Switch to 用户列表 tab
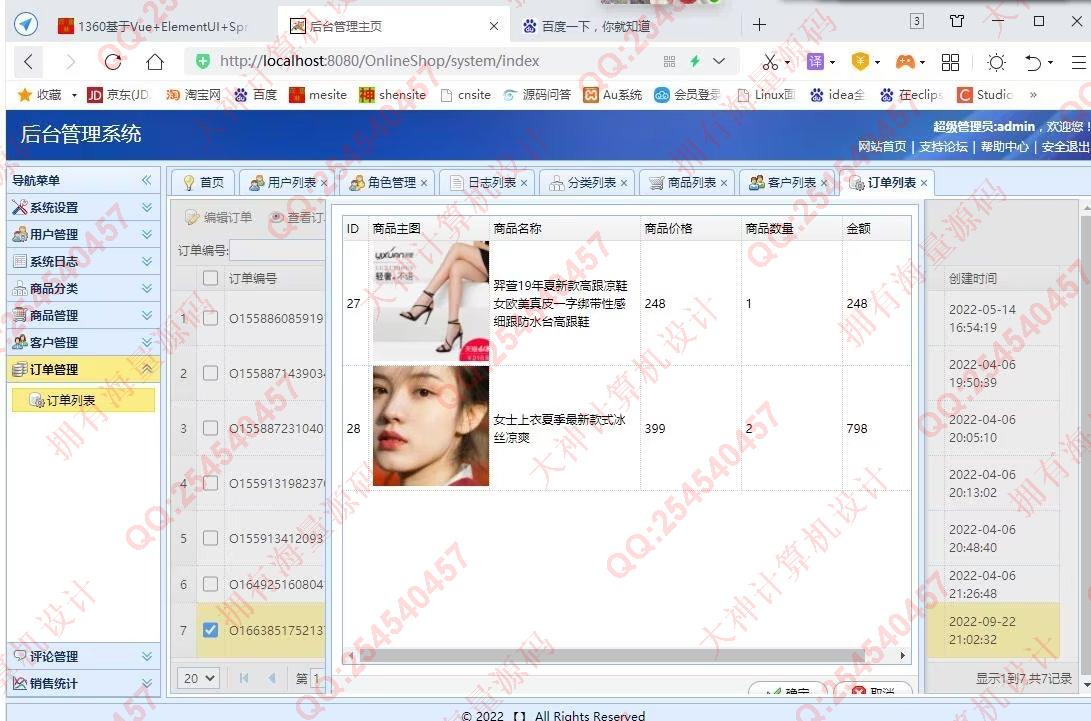This screenshot has width=1091, height=721. pyautogui.click(x=286, y=182)
